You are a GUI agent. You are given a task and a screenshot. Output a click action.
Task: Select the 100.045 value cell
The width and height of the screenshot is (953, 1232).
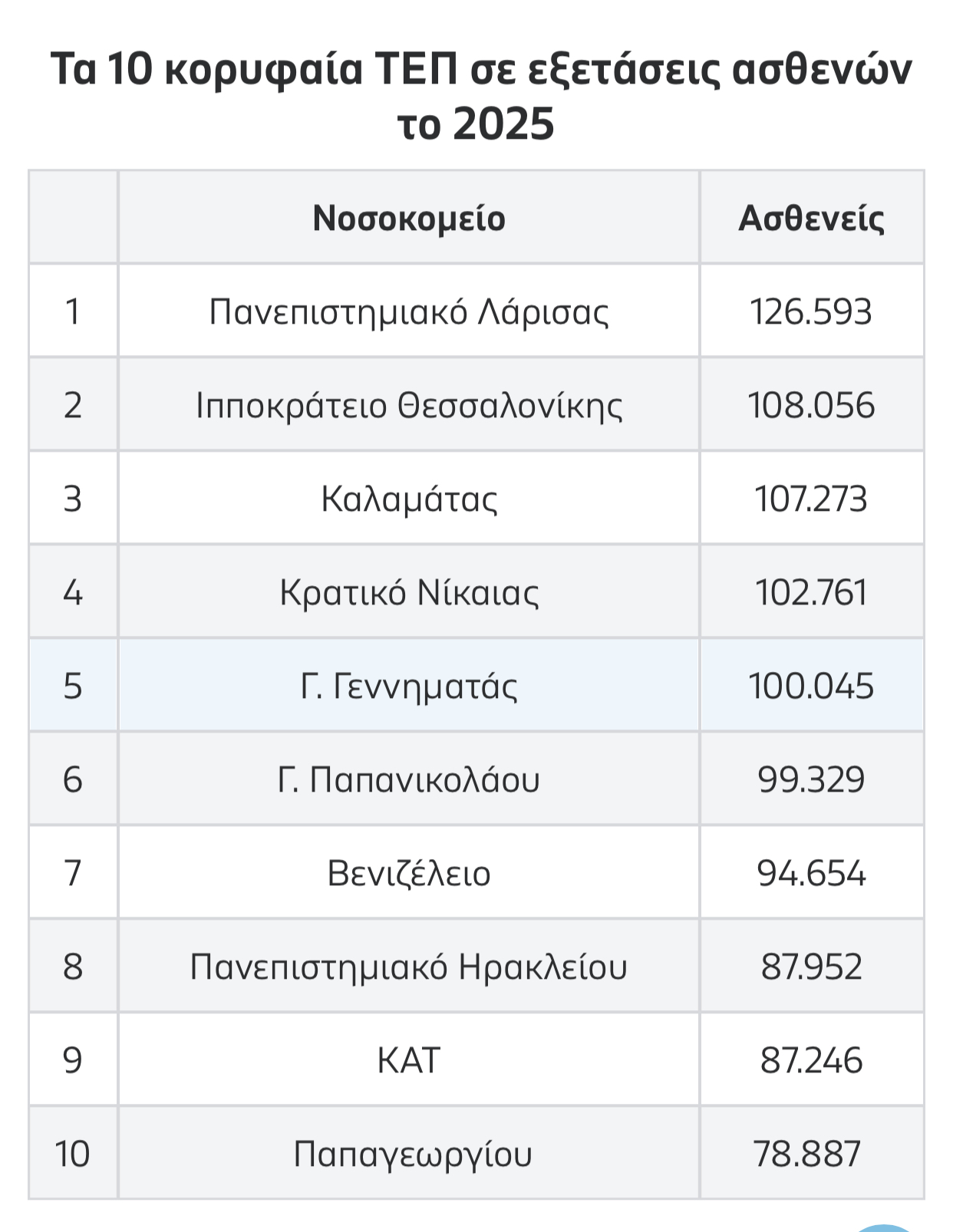pyautogui.click(x=811, y=687)
